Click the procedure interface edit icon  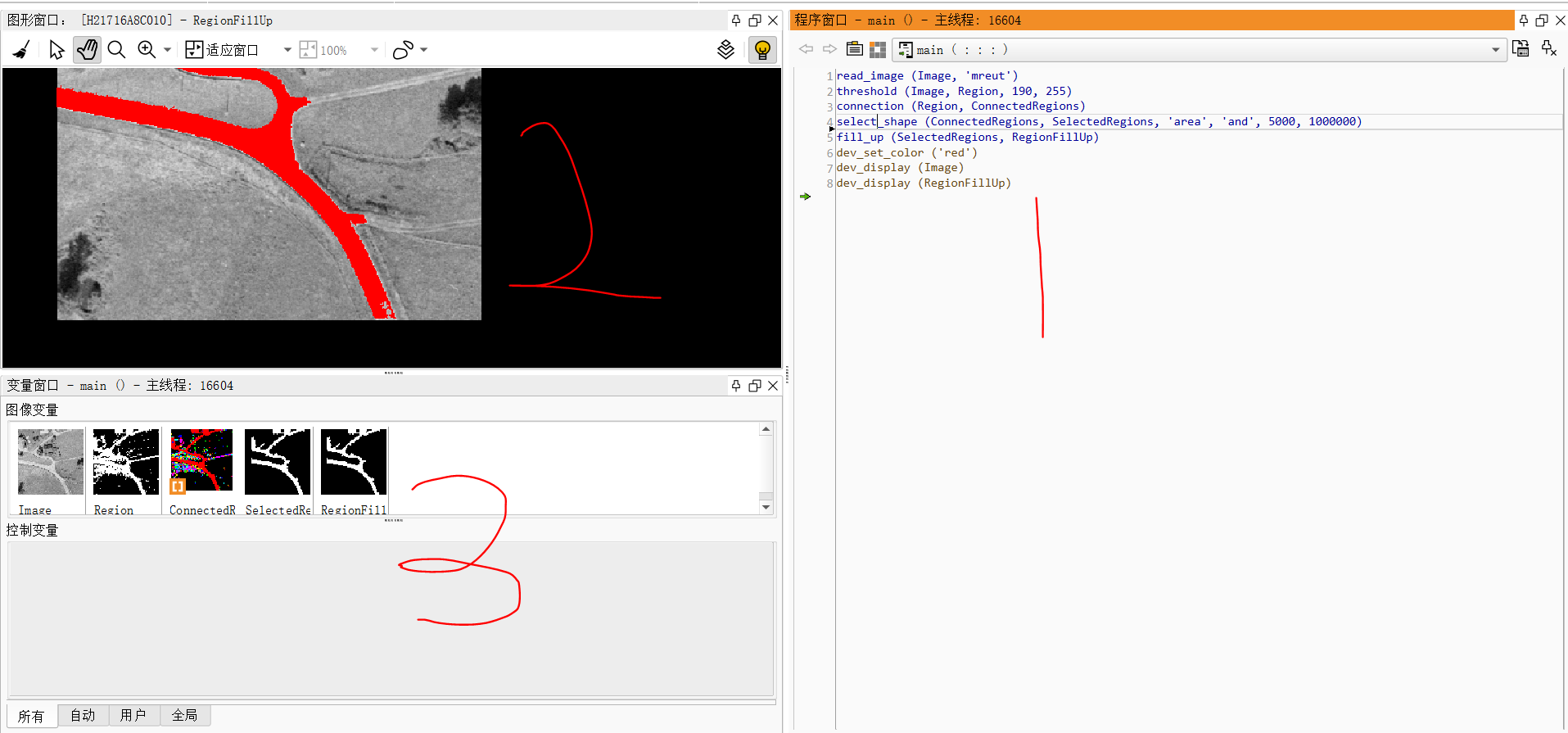[1521, 49]
